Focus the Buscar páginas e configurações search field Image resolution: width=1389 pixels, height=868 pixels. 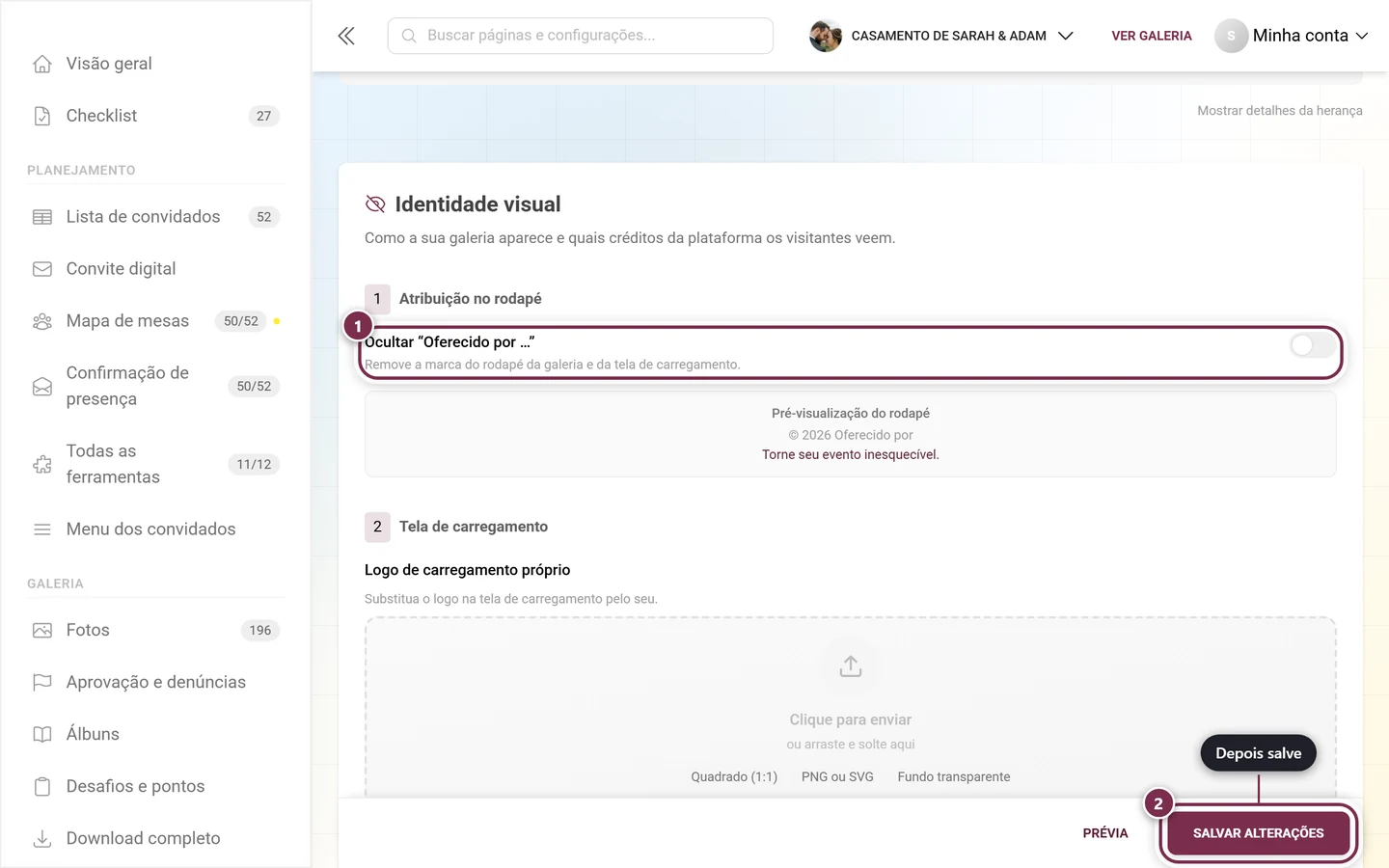click(x=581, y=36)
